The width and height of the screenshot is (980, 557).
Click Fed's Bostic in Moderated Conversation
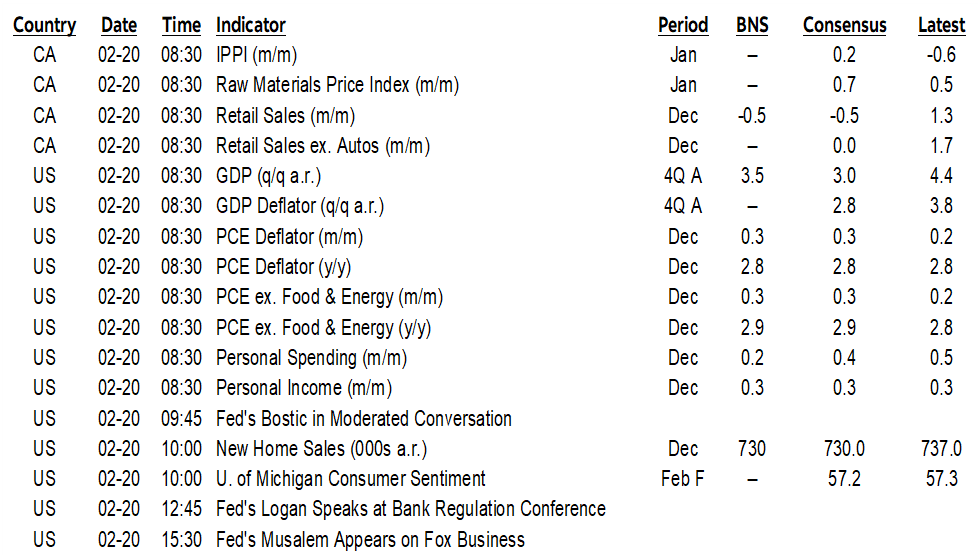coord(364,418)
